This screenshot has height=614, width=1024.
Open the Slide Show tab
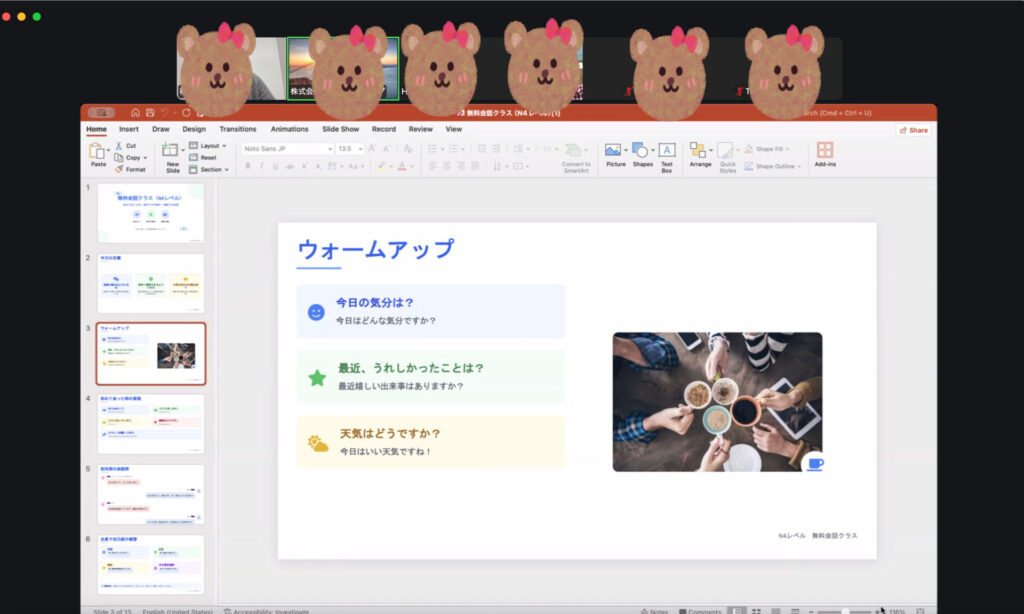[x=340, y=129]
